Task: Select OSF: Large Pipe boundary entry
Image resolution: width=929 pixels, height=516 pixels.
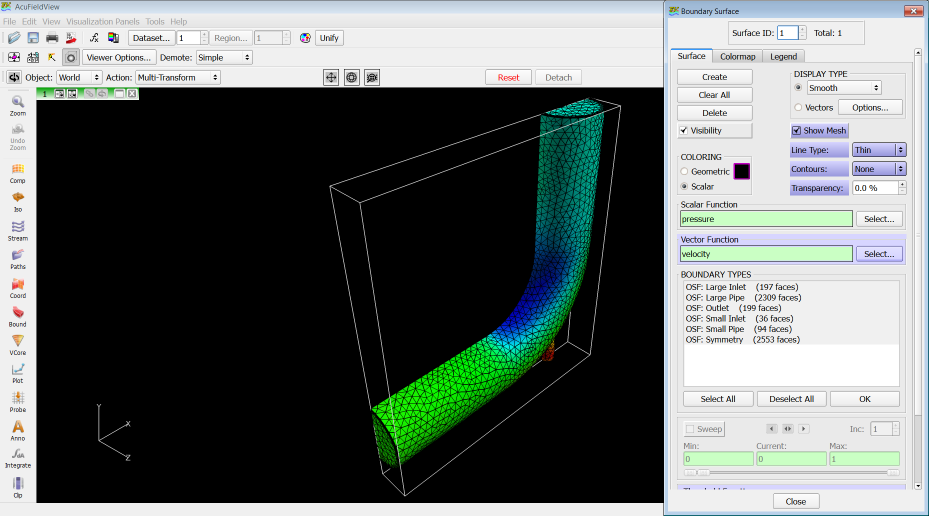Action: point(743,298)
